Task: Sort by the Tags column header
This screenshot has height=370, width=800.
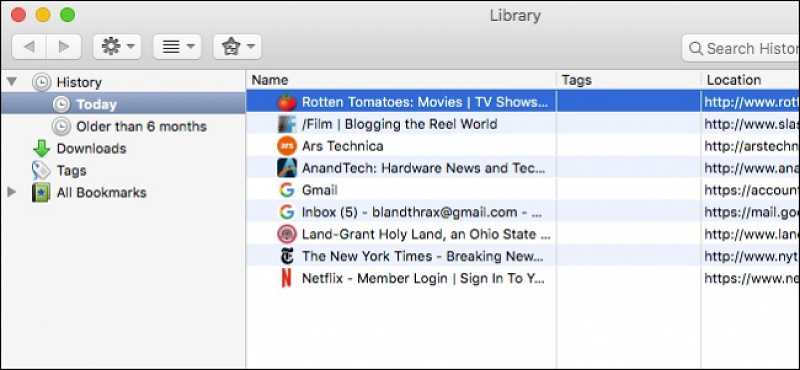Action: click(x=629, y=80)
